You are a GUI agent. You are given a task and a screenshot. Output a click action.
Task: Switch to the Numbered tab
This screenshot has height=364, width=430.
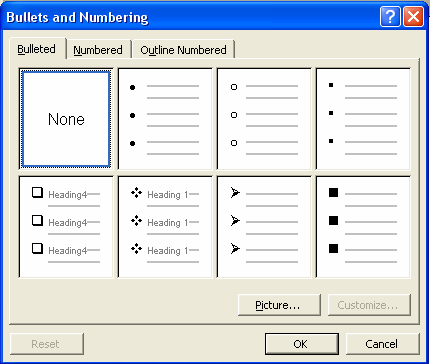pyautogui.click(x=98, y=50)
